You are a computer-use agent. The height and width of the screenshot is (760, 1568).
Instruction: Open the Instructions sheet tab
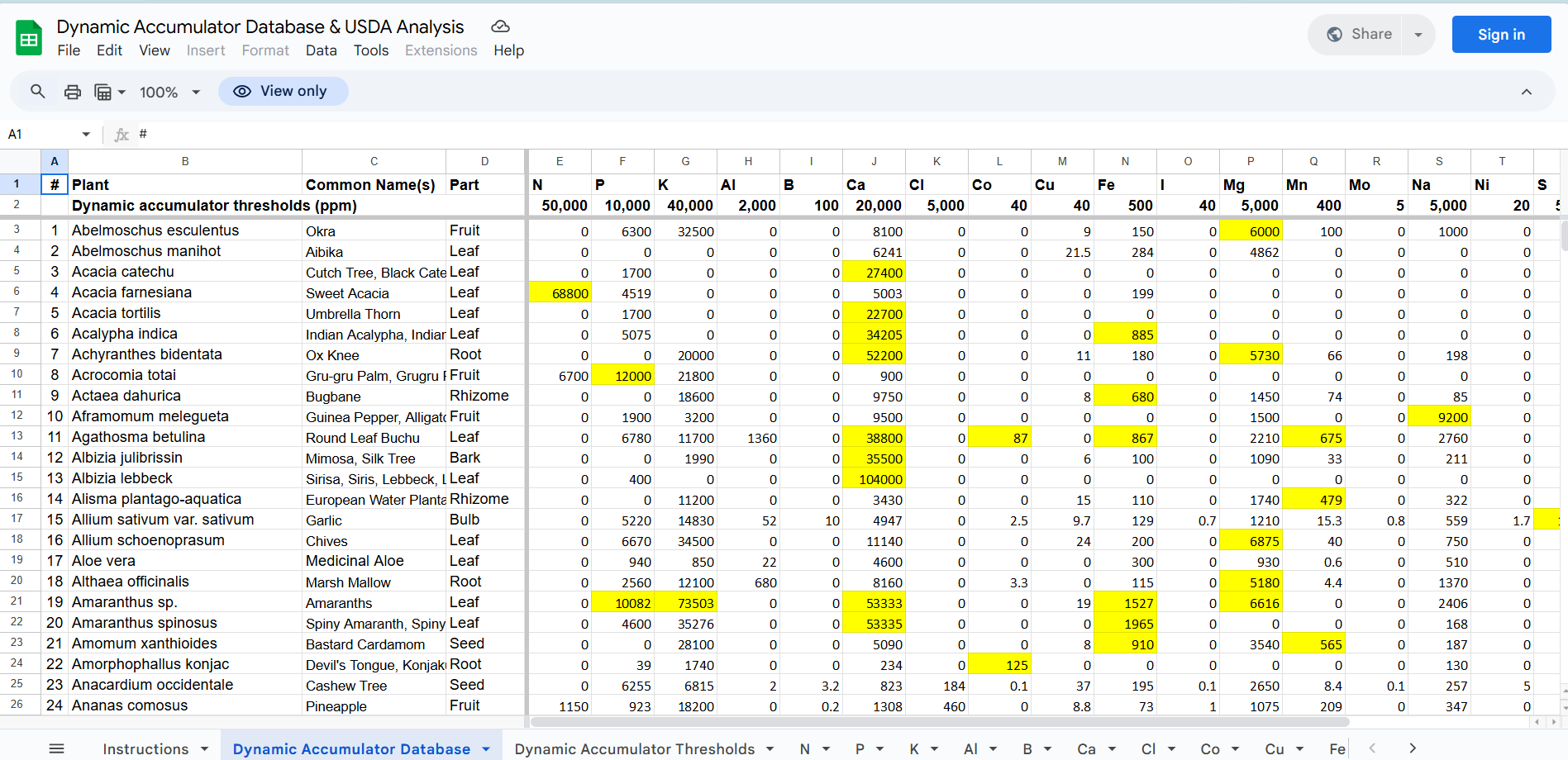[145, 748]
